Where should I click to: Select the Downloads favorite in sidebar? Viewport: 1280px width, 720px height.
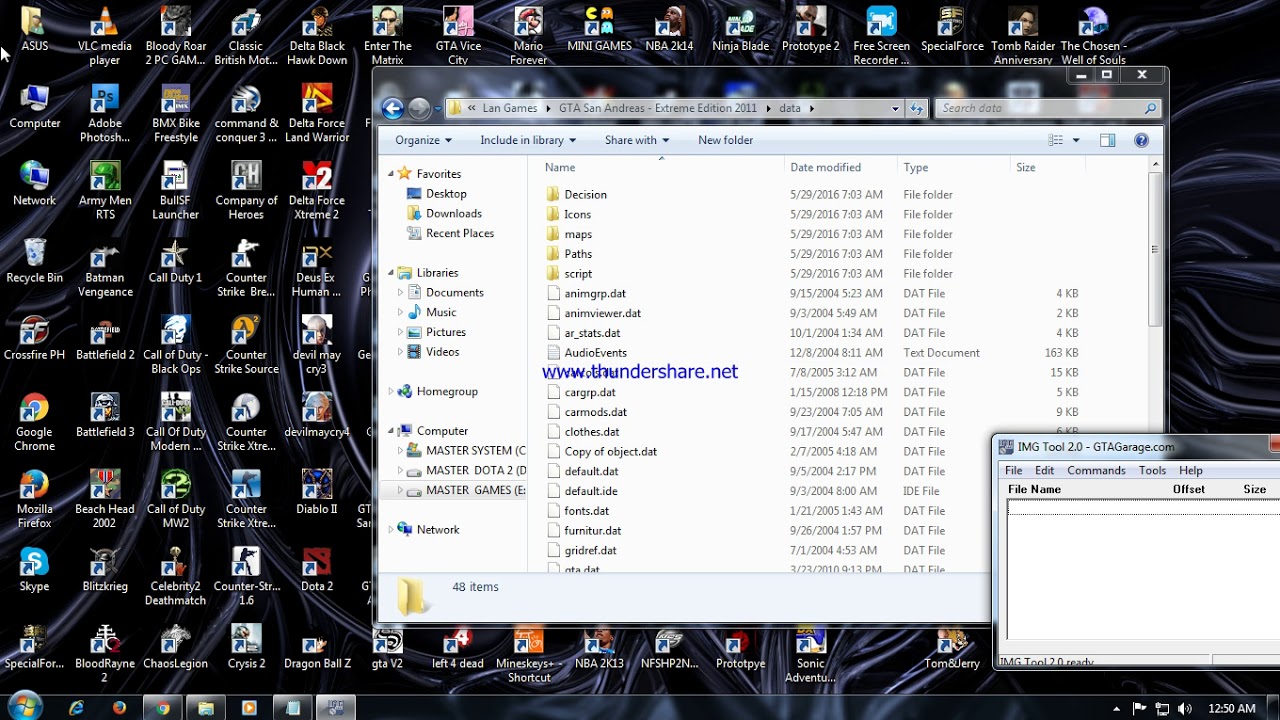[x=453, y=214]
